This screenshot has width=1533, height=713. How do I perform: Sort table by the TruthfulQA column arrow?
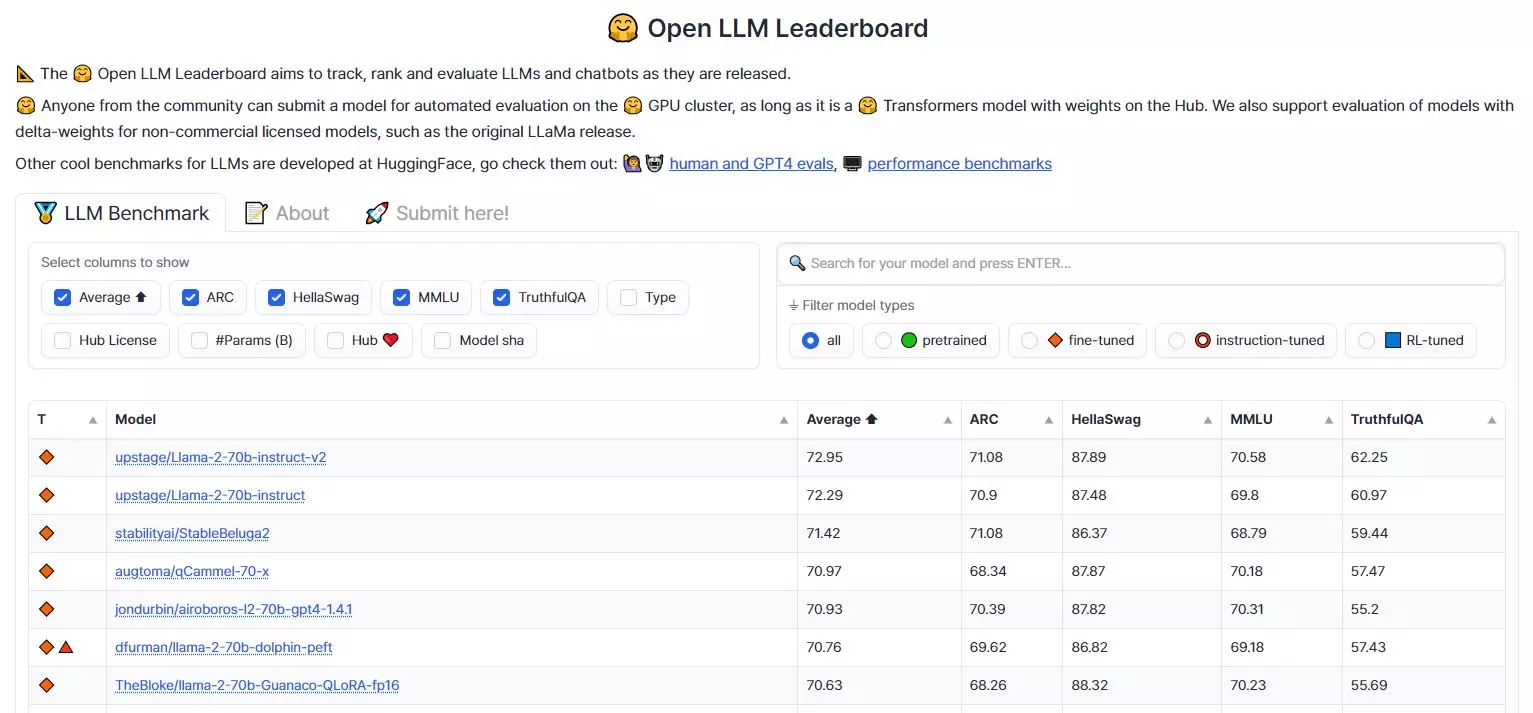1492,420
